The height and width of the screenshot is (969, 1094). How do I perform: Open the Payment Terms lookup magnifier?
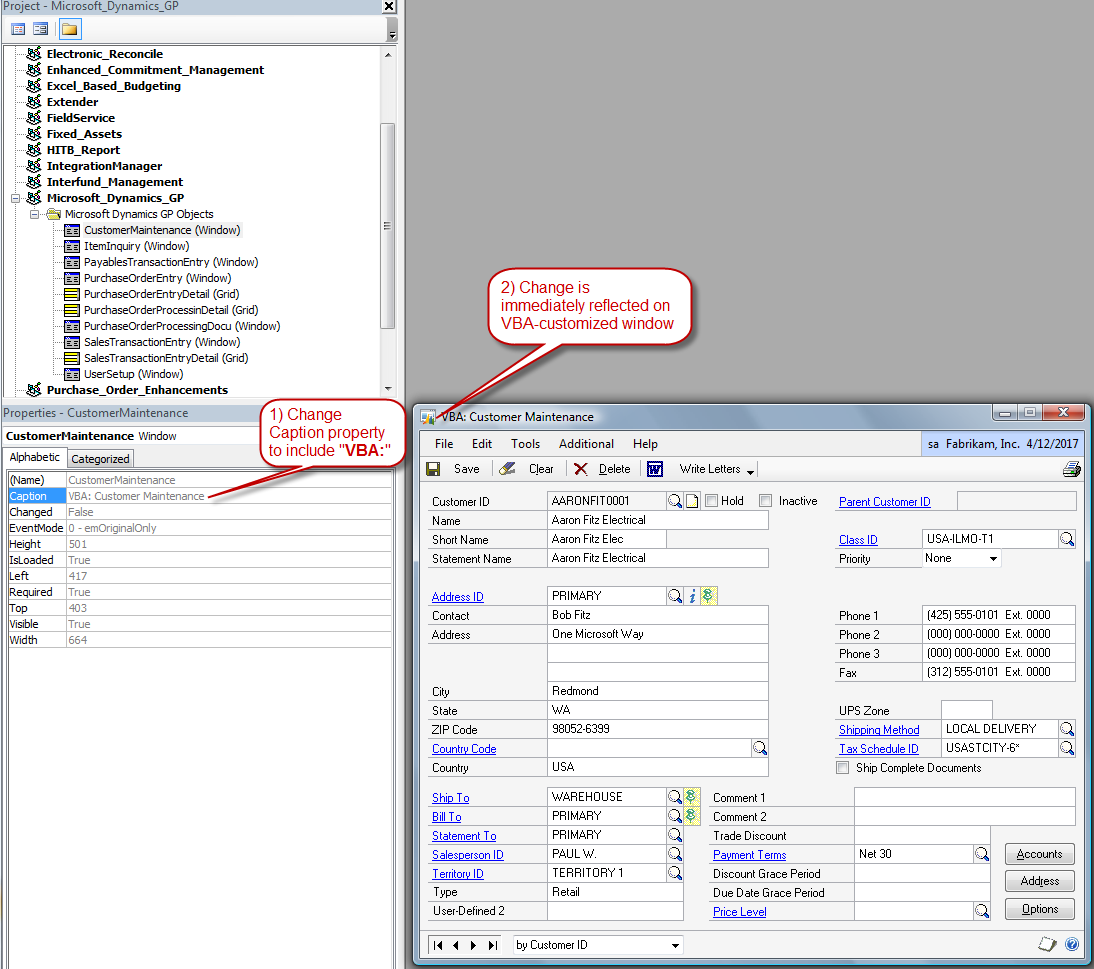point(982,854)
